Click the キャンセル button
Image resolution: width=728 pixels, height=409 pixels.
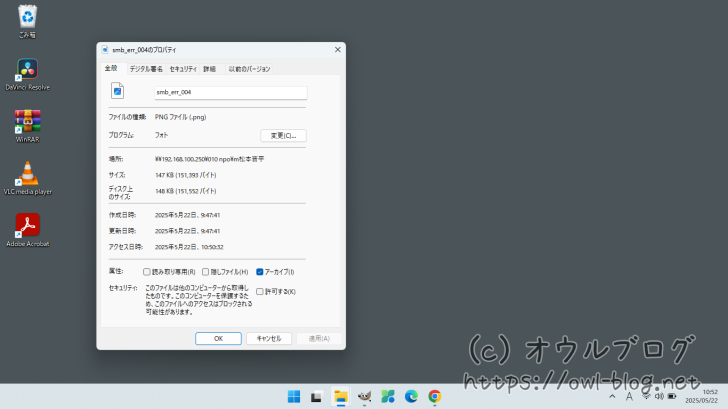click(x=269, y=338)
